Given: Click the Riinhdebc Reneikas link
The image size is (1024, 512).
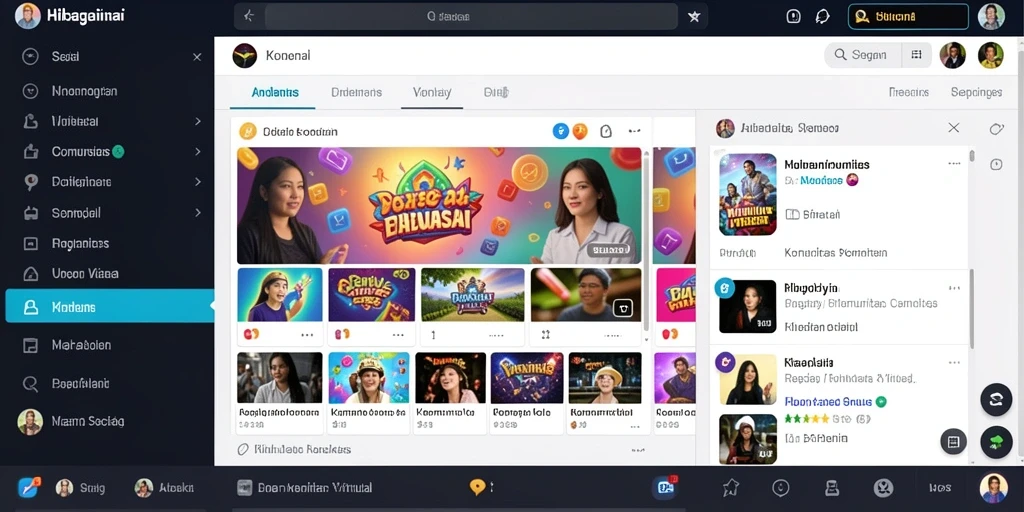Looking at the screenshot, I should (302, 449).
